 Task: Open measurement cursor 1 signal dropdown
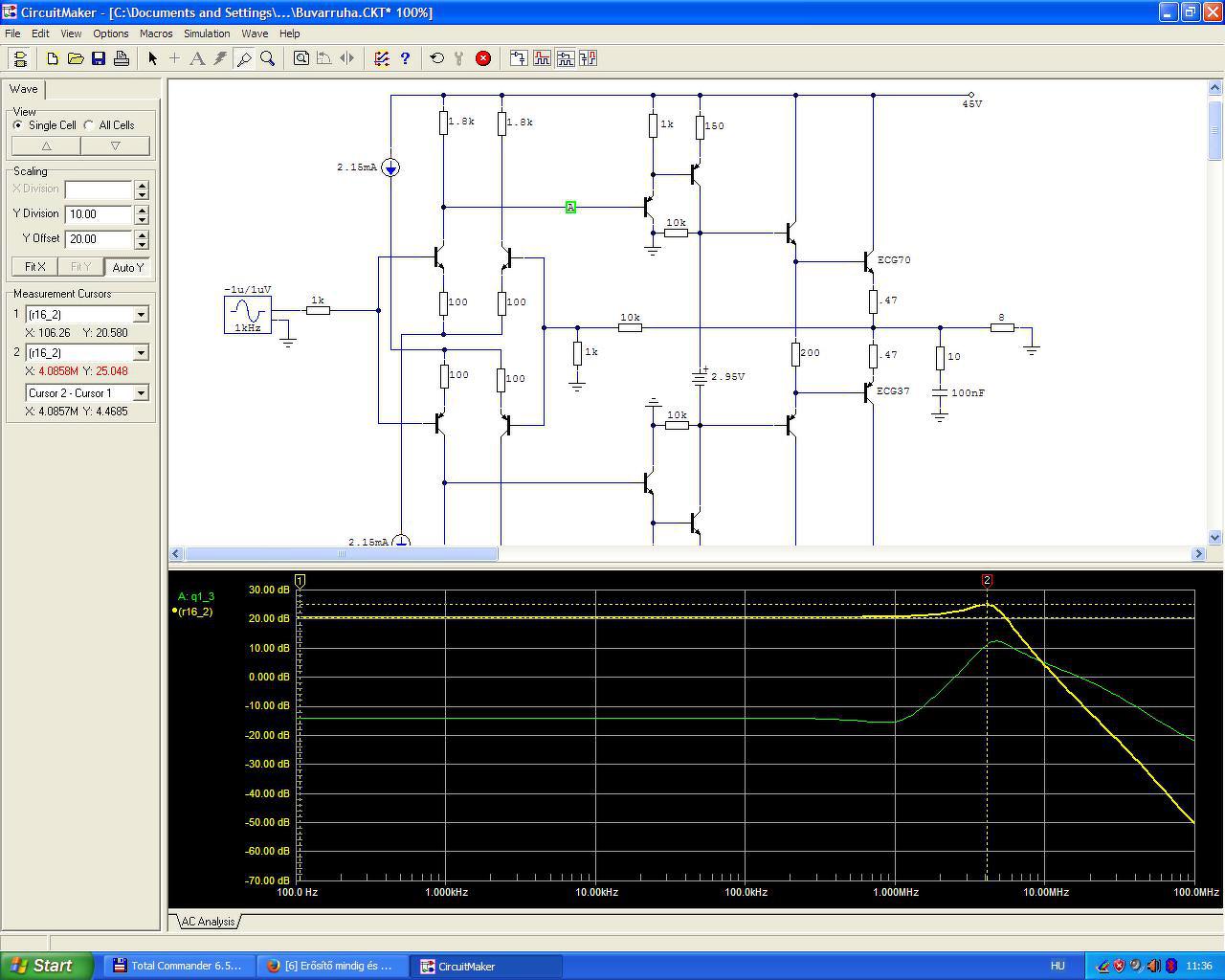141,315
